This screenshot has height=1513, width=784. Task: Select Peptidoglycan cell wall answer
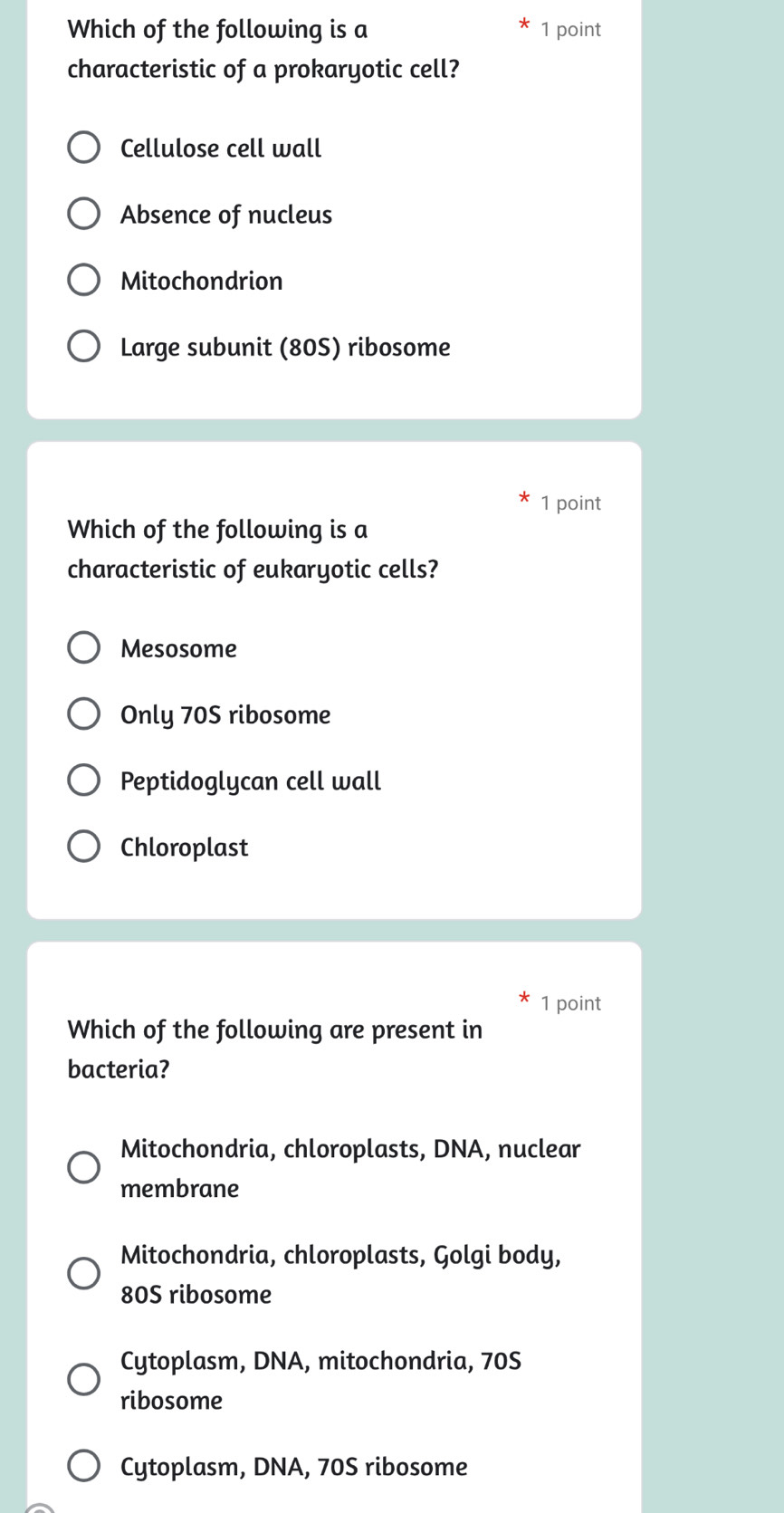83,779
